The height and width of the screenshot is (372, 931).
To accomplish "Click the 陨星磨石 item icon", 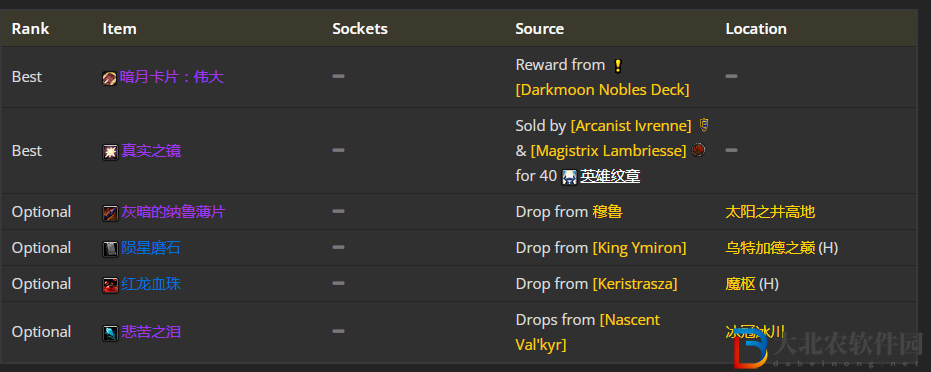I will [x=110, y=249].
